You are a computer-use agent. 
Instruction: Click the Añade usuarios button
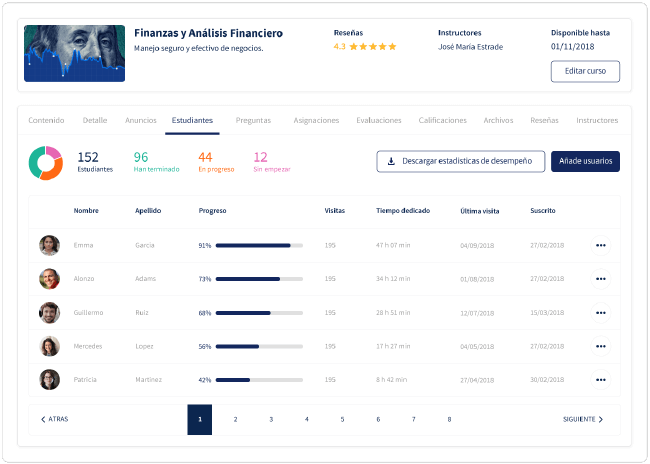point(585,161)
